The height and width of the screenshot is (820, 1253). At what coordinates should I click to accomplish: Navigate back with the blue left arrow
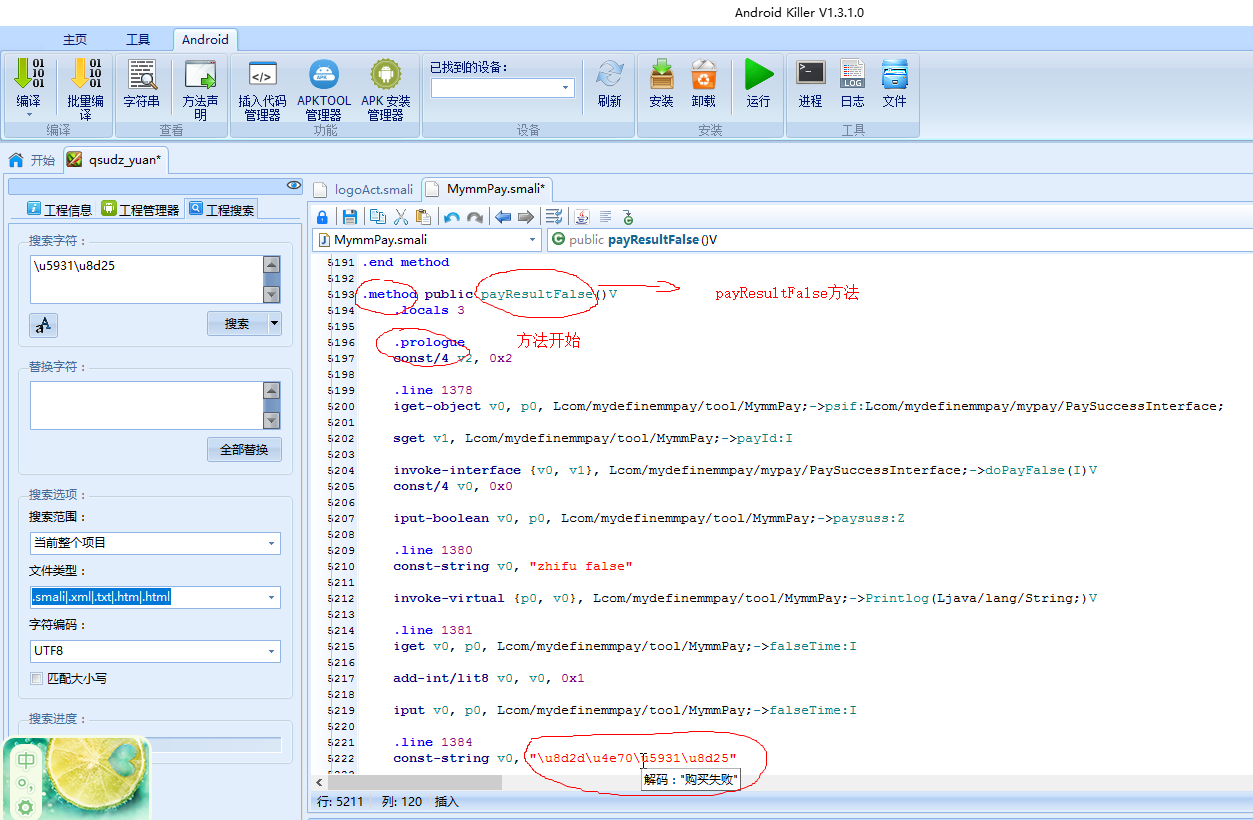(x=503, y=217)
